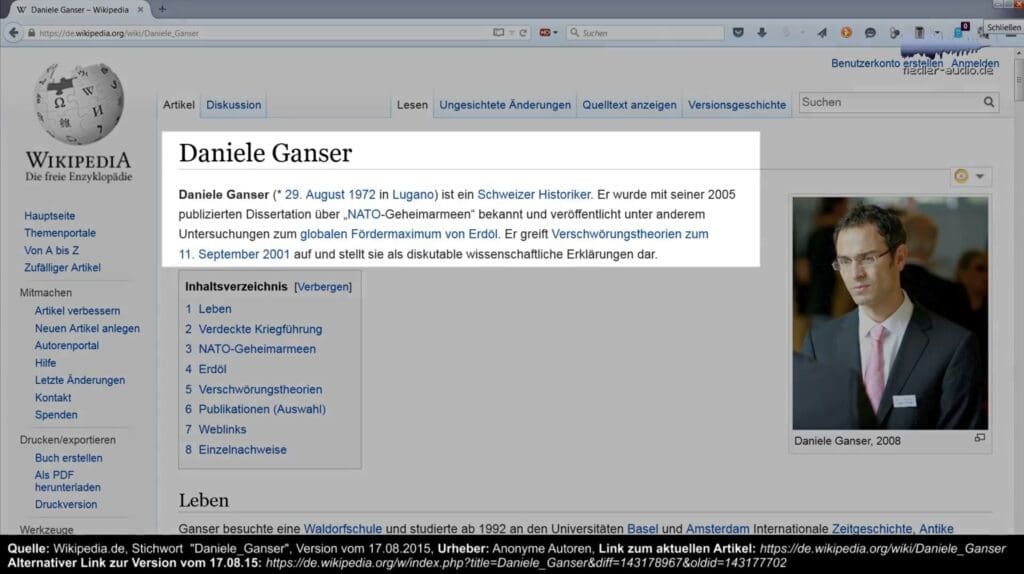Viewport: 1024px width, 574px height.
Task: Open the Waldorfschule link
Action: coord(342,529)
